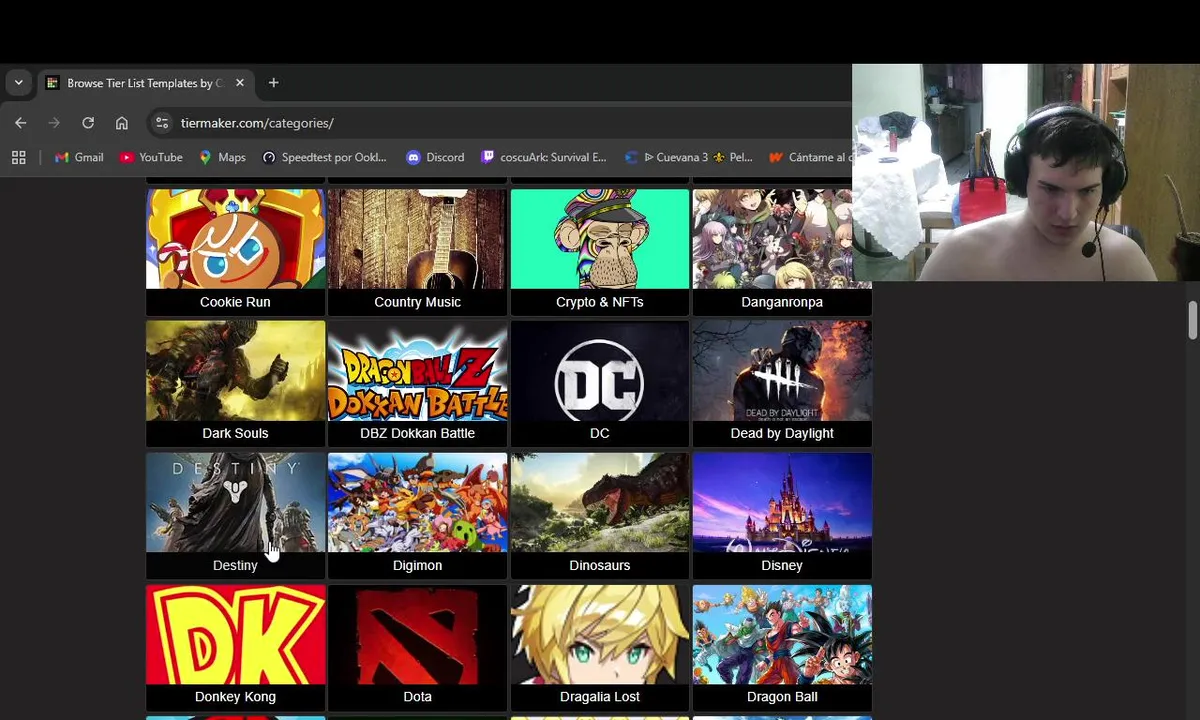Click the Destiny text label

(235, 565)
